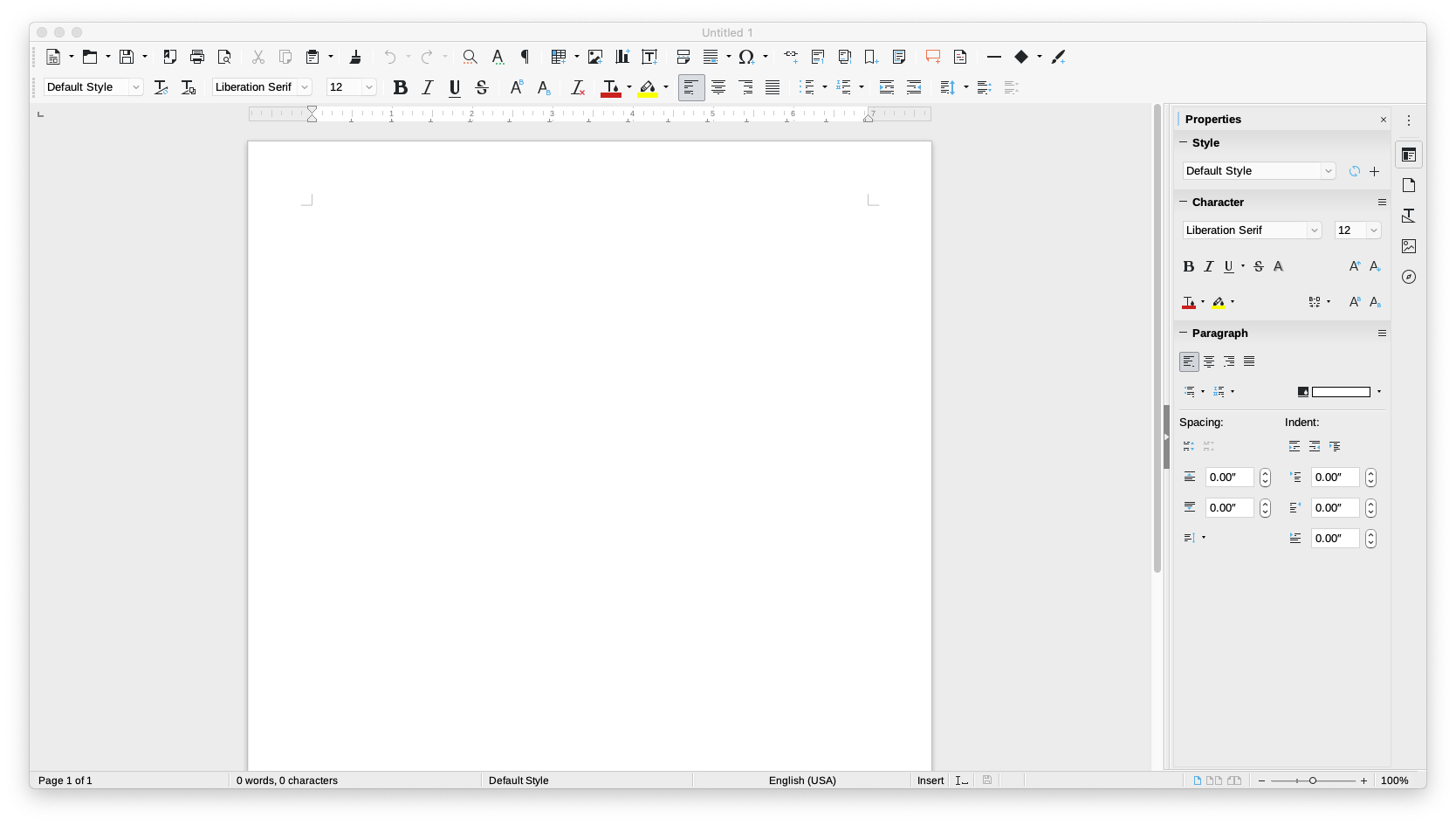Click the yellow Highlighting Color swatch in toolbar
Image resolution: width=1456 pixels, height=825 pixels.
648,87
